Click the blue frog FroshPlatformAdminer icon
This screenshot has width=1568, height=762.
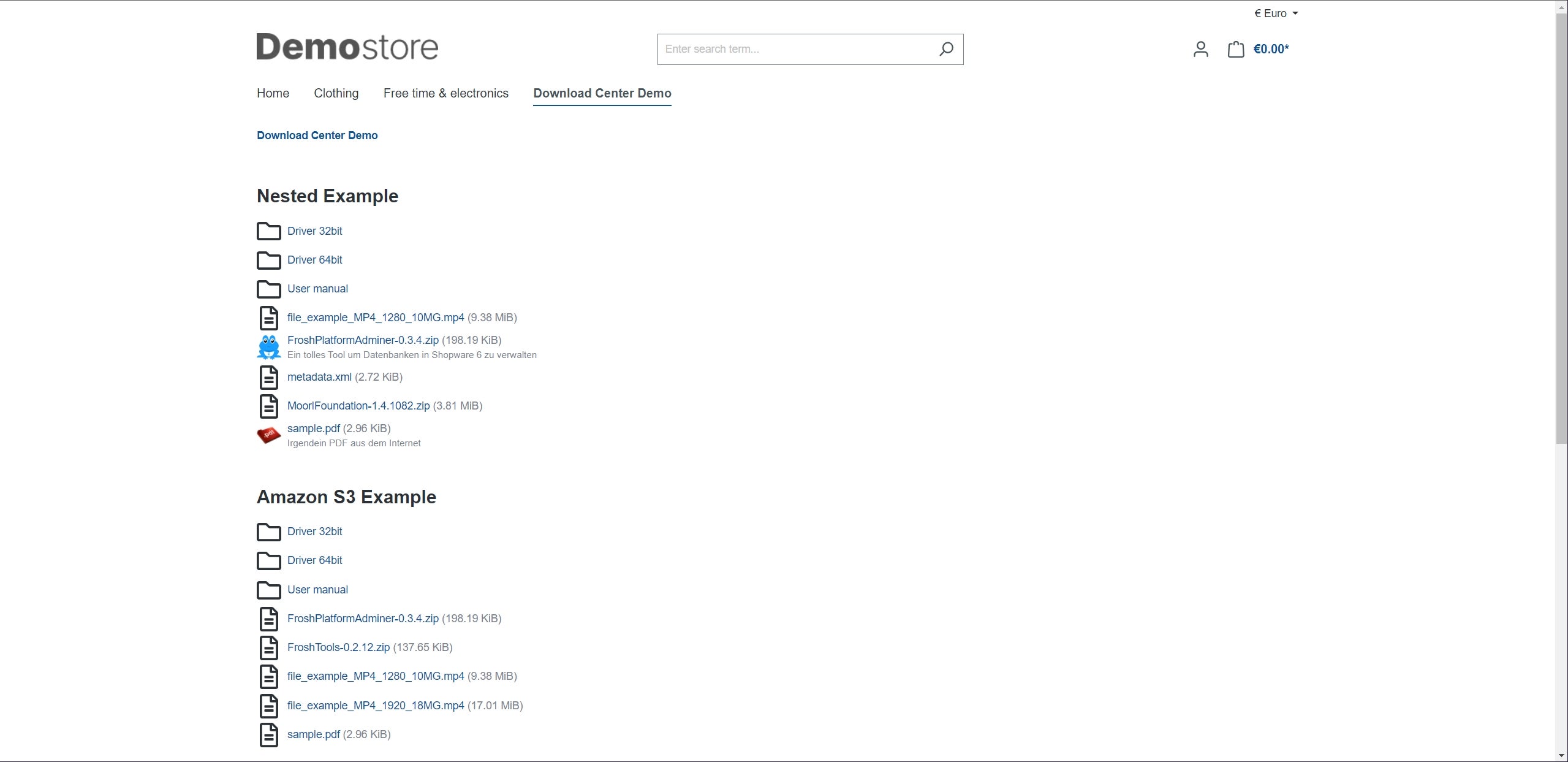click(x=268, y=347)
